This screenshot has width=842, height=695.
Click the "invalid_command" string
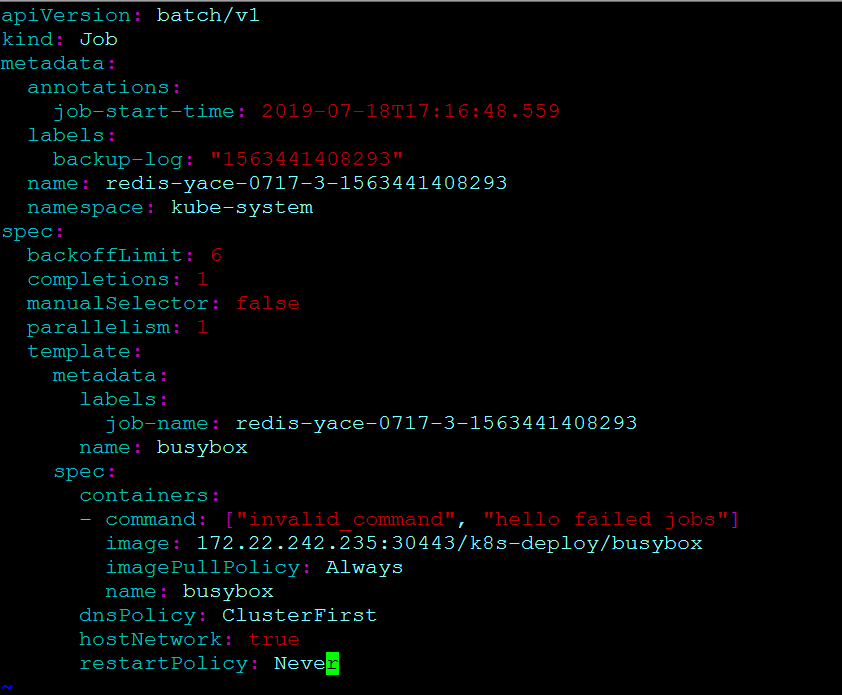(x=346, y=519)
